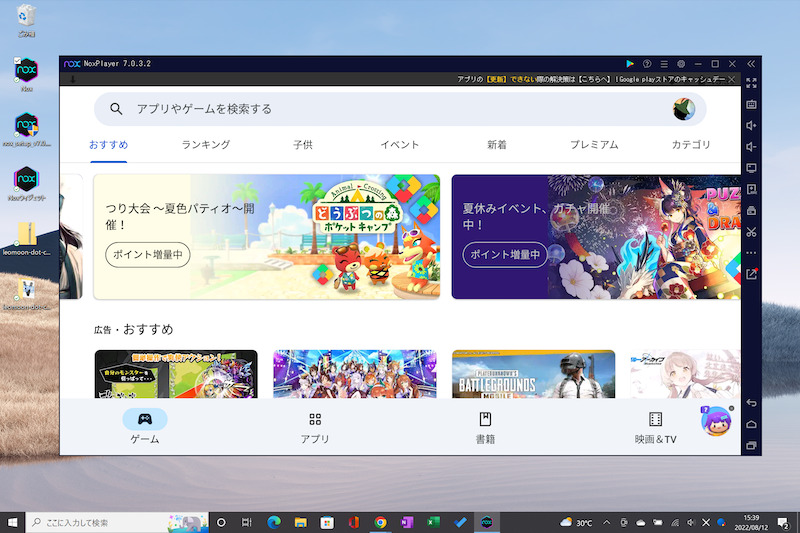Open Nox system settings gear
The height and width of the screenshot is (533, 800).
(x=681, y=63)
